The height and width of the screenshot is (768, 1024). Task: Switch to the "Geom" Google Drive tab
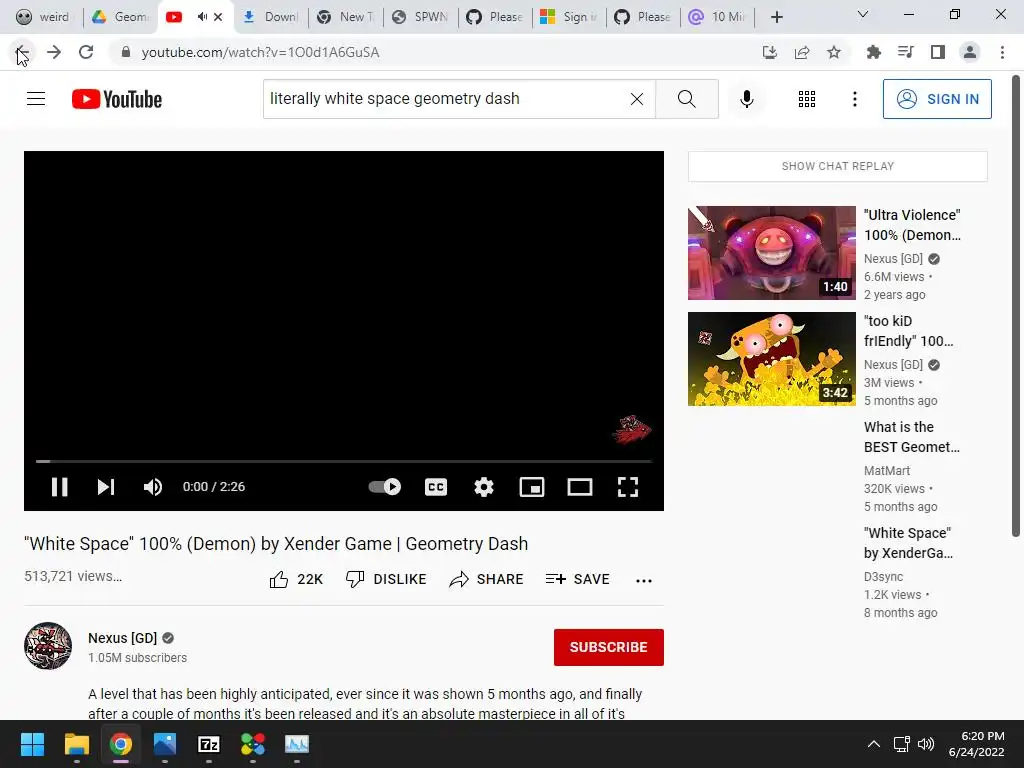click(x=121, y=17)
